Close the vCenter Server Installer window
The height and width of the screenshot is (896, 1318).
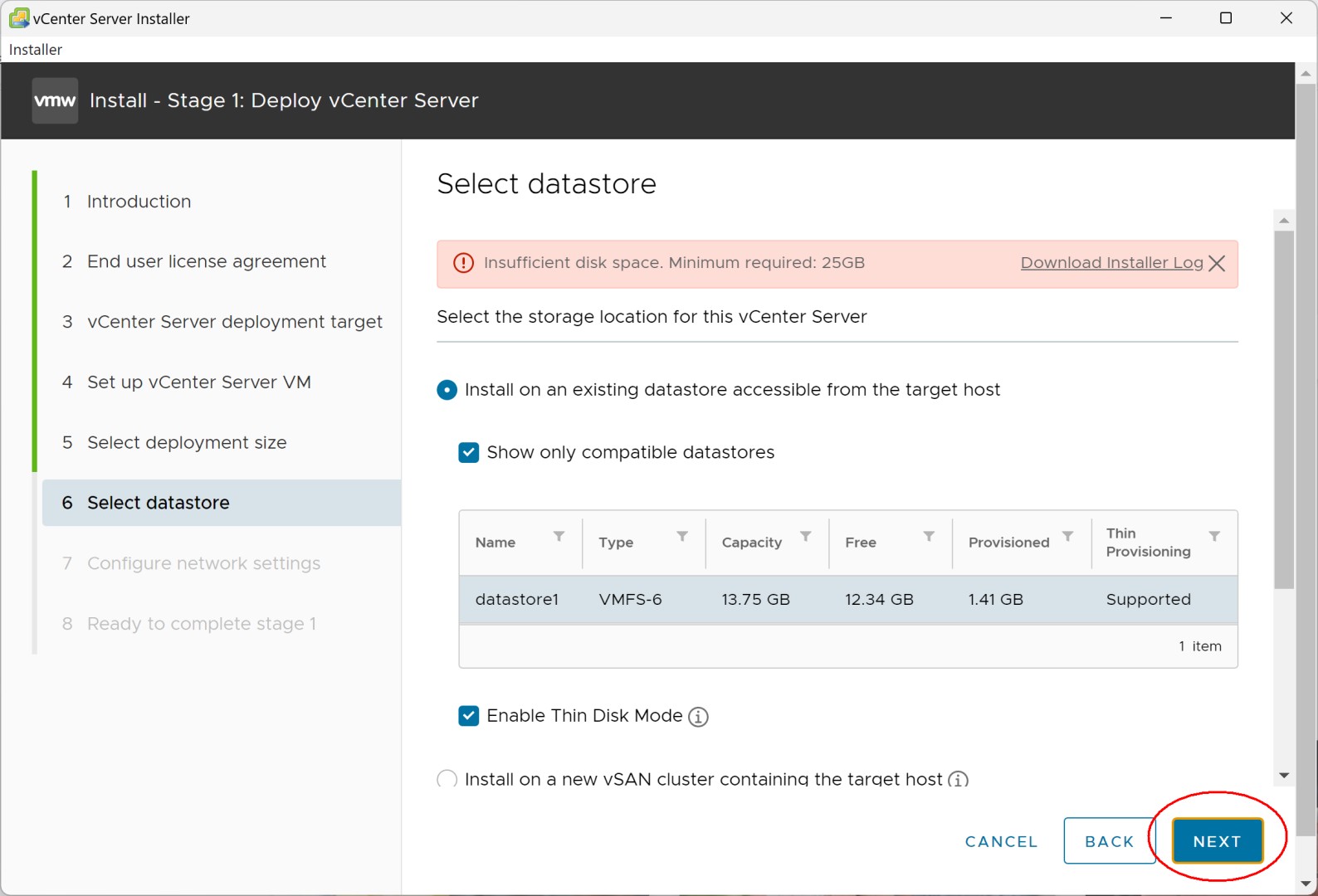pyautogui.click(x=1286, y=17)
